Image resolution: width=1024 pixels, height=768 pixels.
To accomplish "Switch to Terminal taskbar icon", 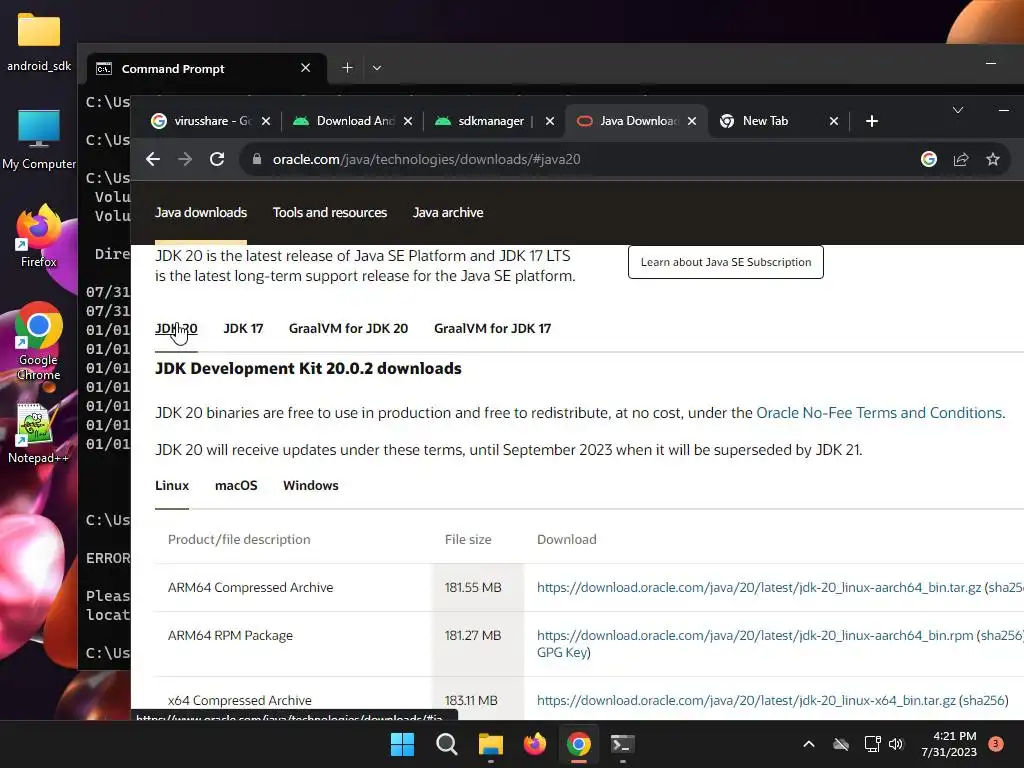I will tap(622, 744).
